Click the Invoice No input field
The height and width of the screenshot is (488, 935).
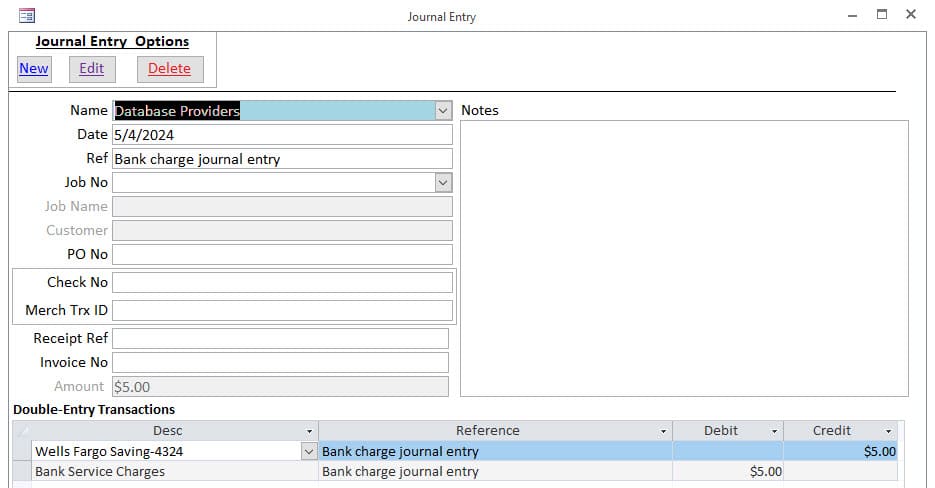pos(280,362)
